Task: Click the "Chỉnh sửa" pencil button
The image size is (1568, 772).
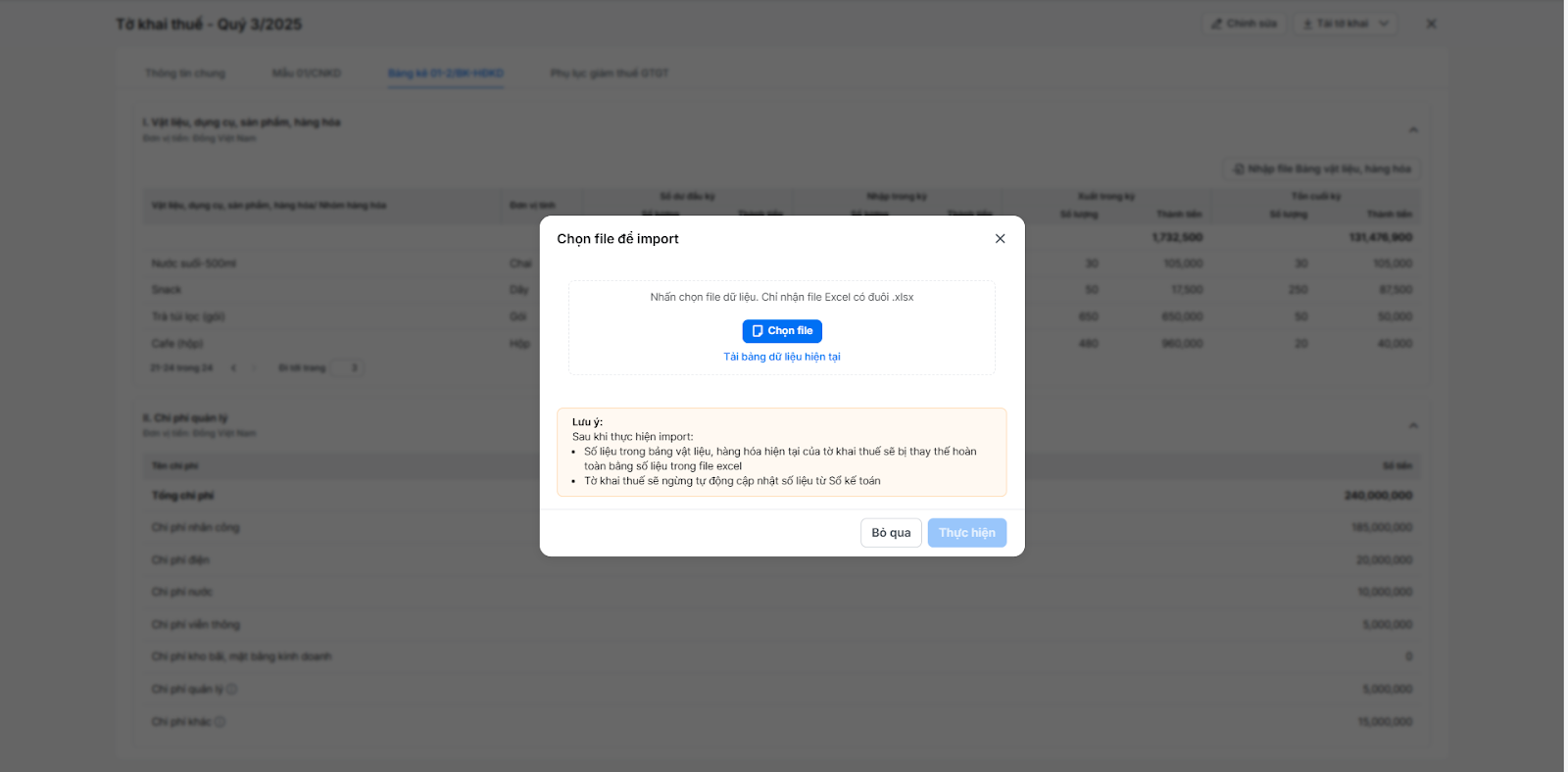Action: point(1244,24)
